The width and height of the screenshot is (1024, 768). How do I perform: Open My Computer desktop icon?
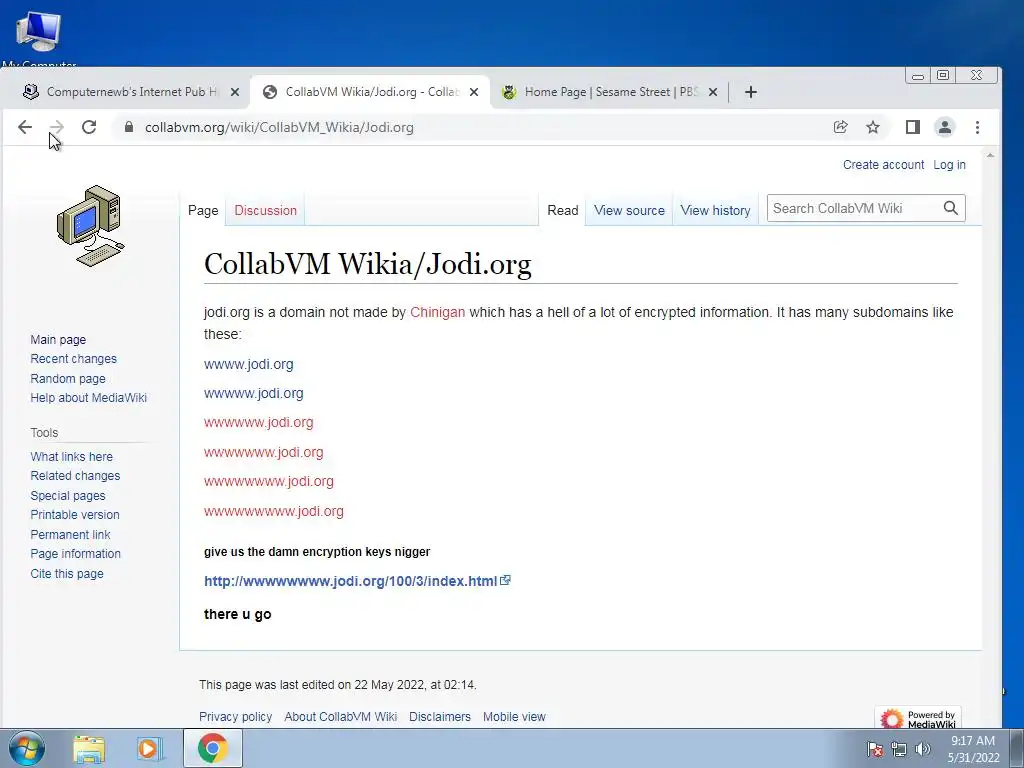[x=39, y=36]
